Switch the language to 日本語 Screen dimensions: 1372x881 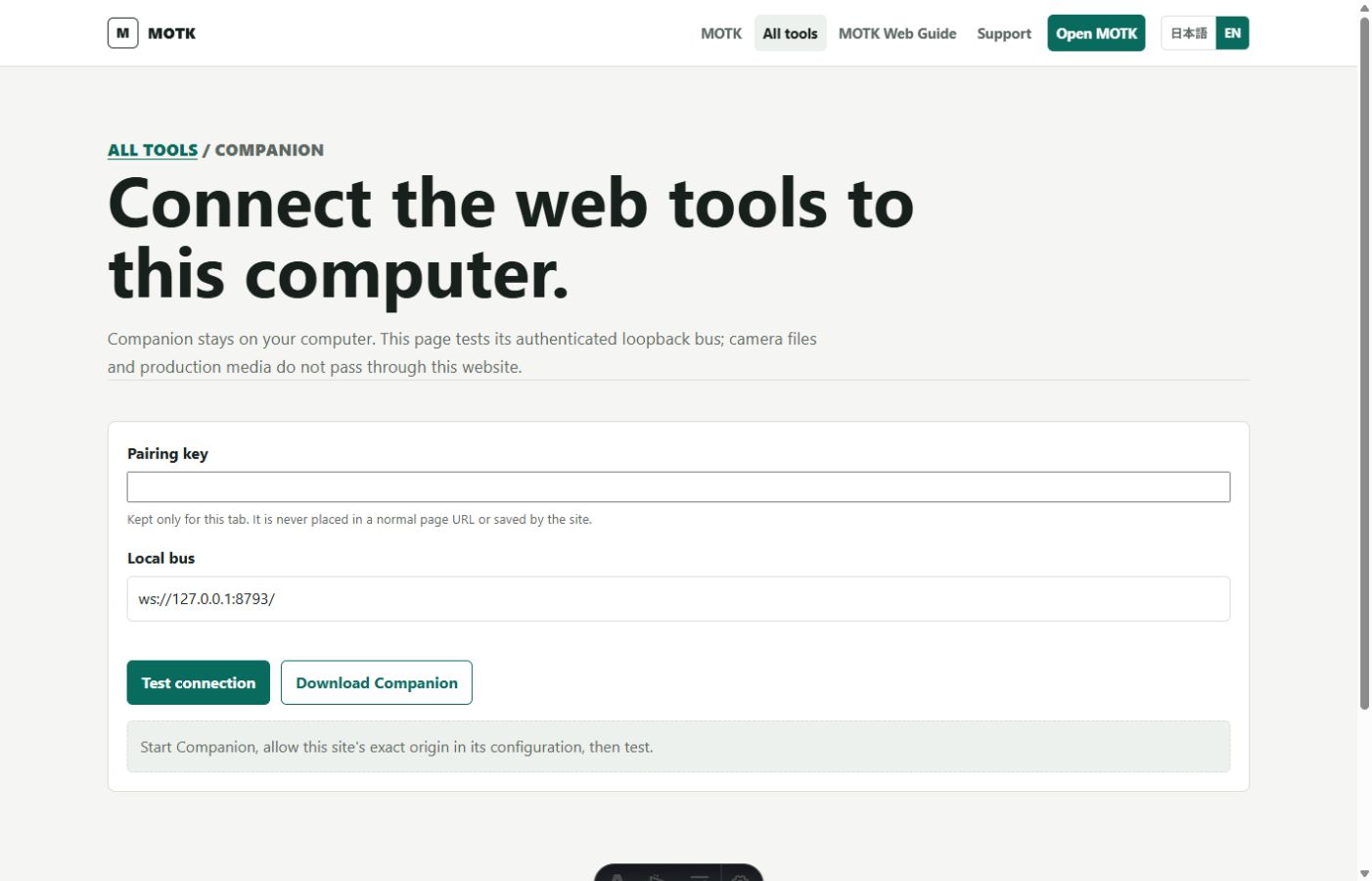[x=1189, y=33]
